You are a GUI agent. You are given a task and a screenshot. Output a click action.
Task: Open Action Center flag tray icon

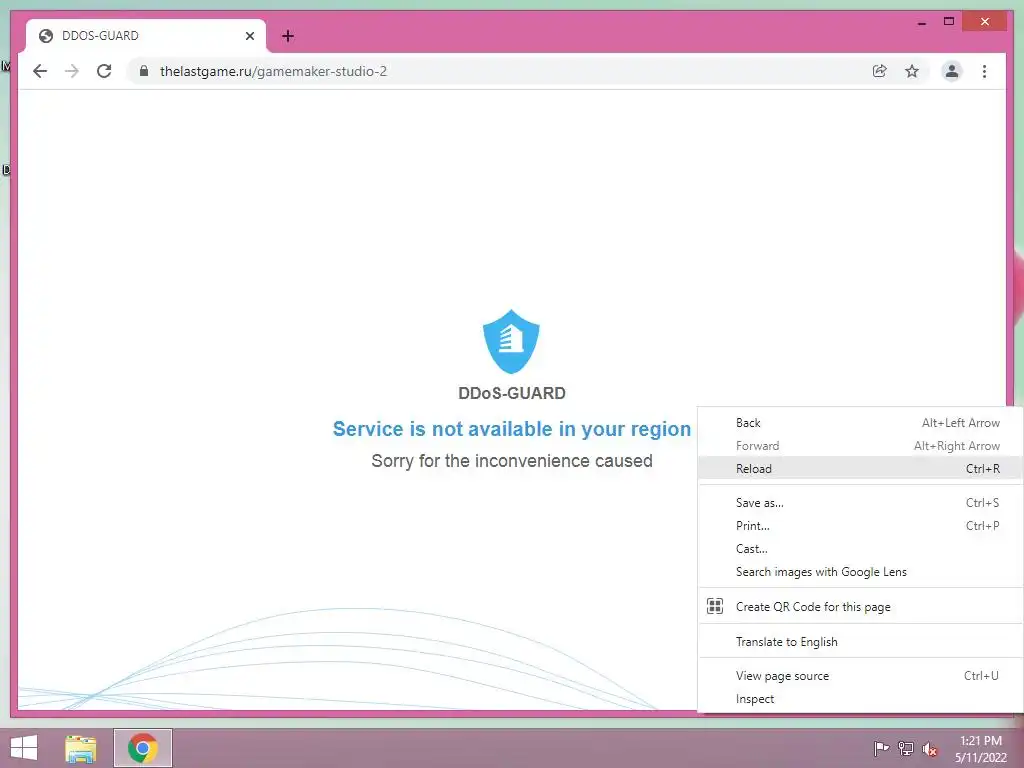(x=881, y=748)
